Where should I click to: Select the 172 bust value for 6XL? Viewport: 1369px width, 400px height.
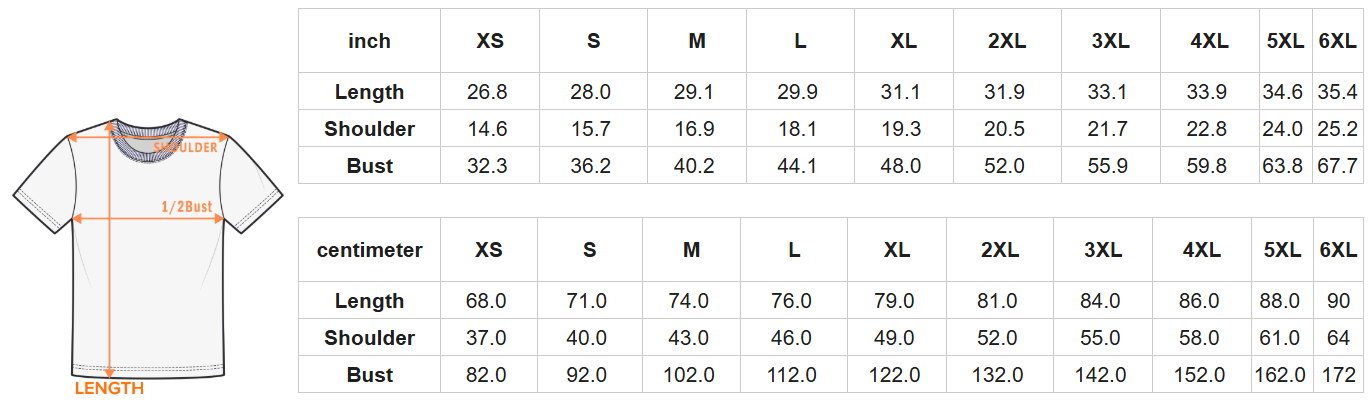[1338, 375]
